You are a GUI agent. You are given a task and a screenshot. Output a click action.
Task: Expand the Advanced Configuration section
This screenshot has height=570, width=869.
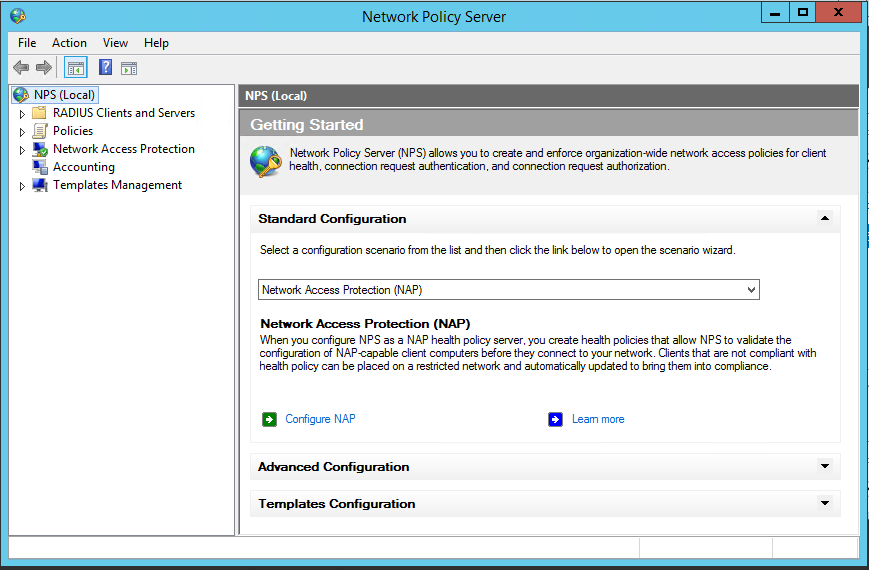click(825, 466)
